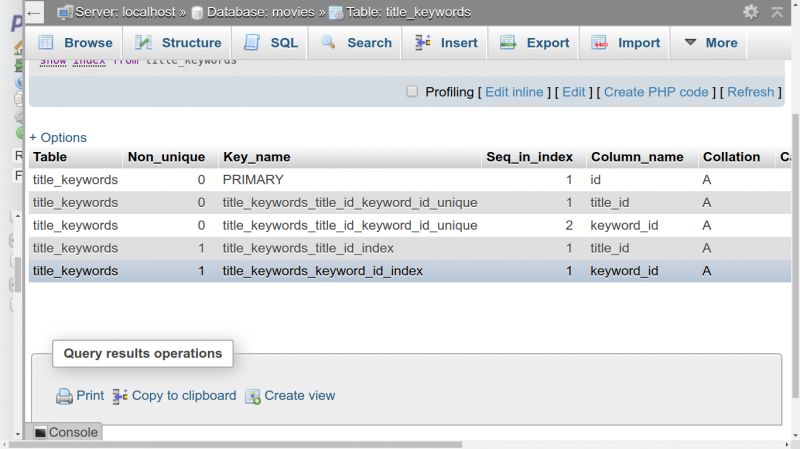The height and width of the screenshot is (449, 800).
Task: Click the Browse tab icon
Action: (45, 43)
